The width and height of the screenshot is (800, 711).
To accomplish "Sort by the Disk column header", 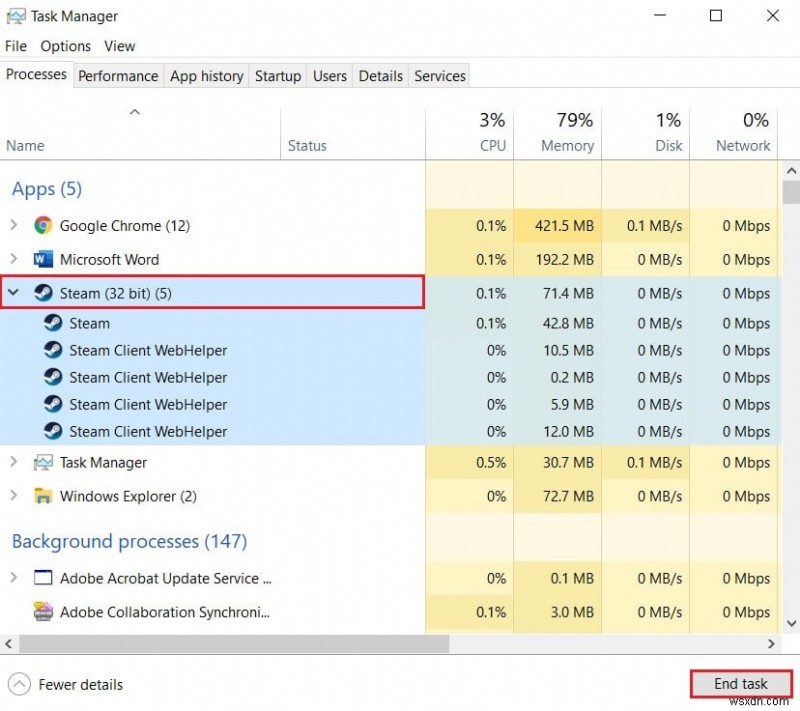I will coord(645,134).
